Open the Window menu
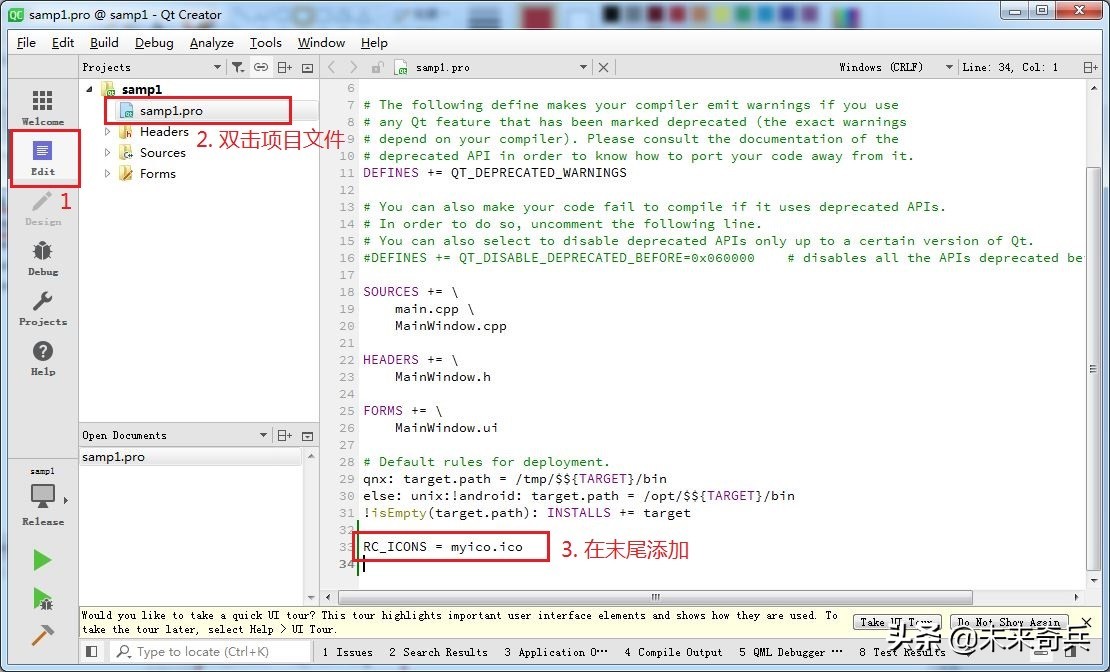 tap(321, 42)
